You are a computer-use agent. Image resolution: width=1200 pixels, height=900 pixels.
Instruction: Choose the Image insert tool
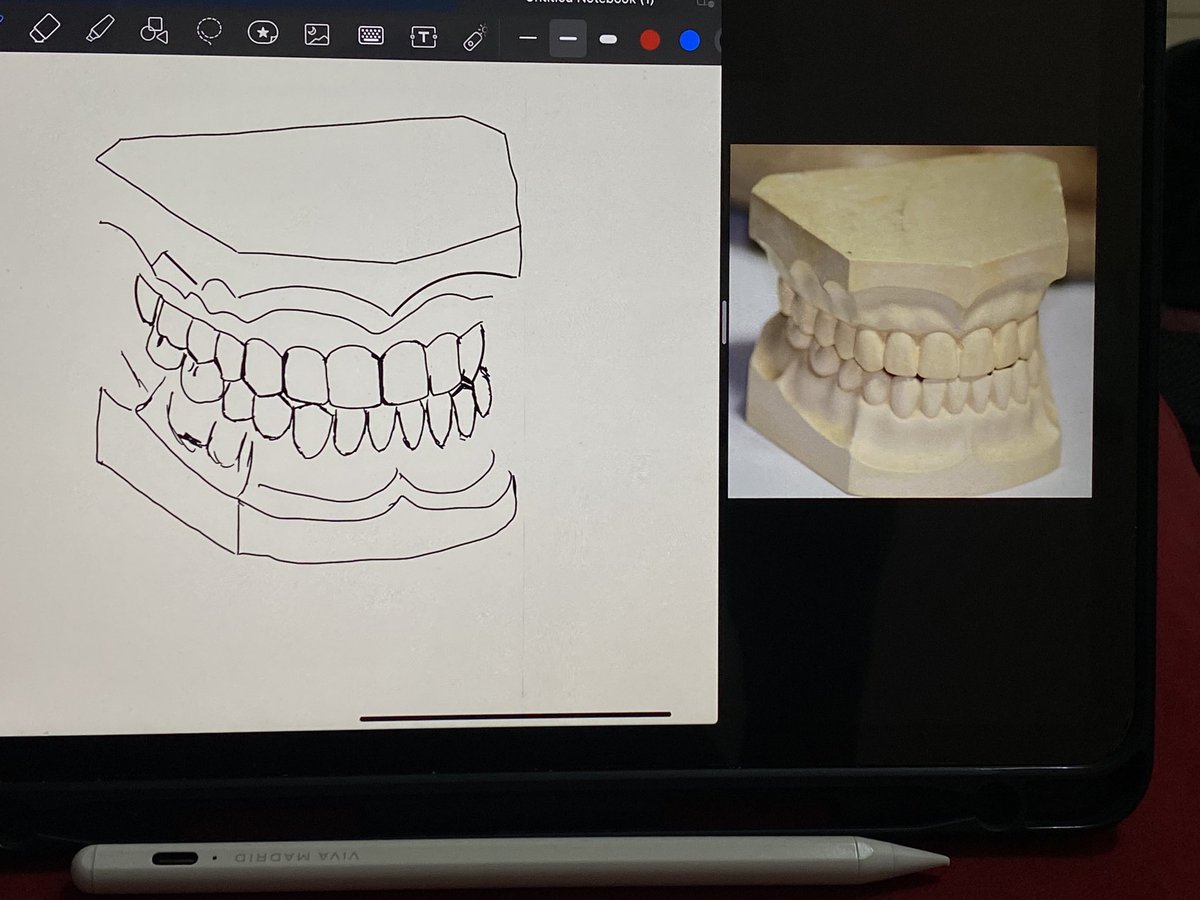pos(317,35)
